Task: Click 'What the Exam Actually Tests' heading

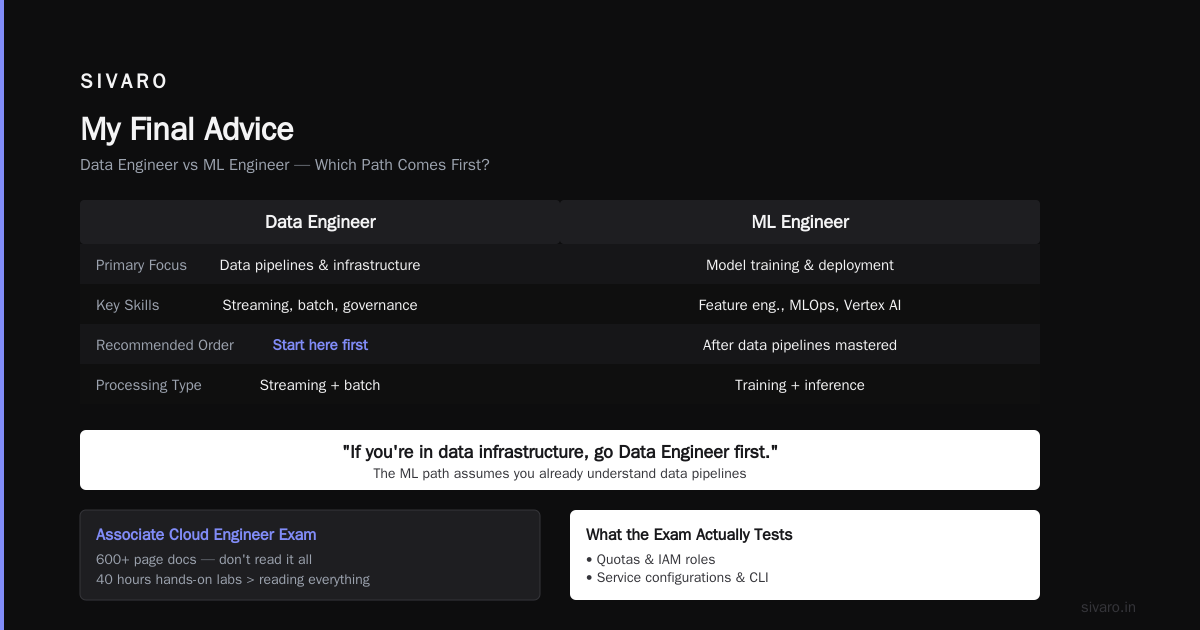Action: (689, 535)
